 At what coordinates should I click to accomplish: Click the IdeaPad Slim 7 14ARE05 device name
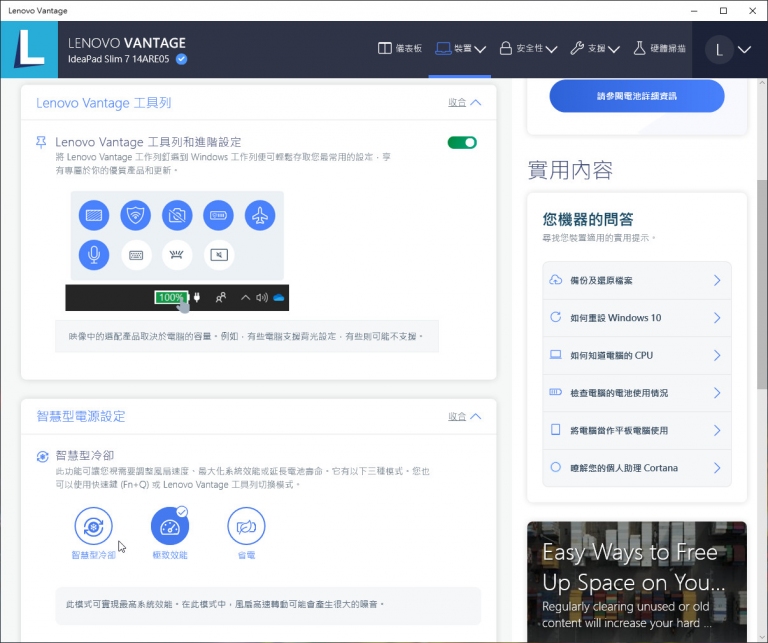point(119,59)
